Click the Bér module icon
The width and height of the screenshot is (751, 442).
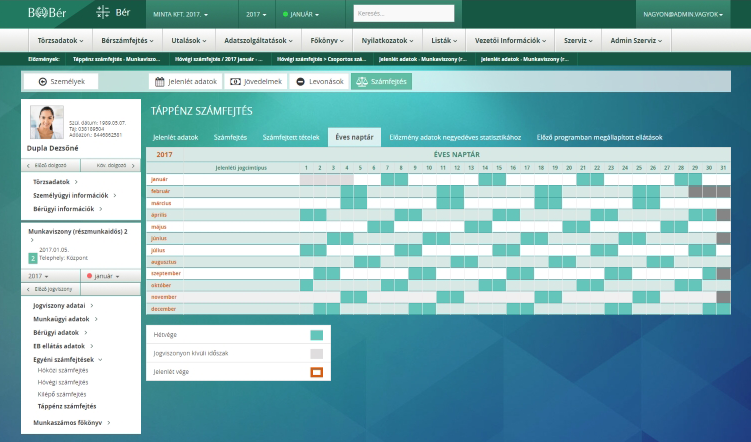[103, 12]
